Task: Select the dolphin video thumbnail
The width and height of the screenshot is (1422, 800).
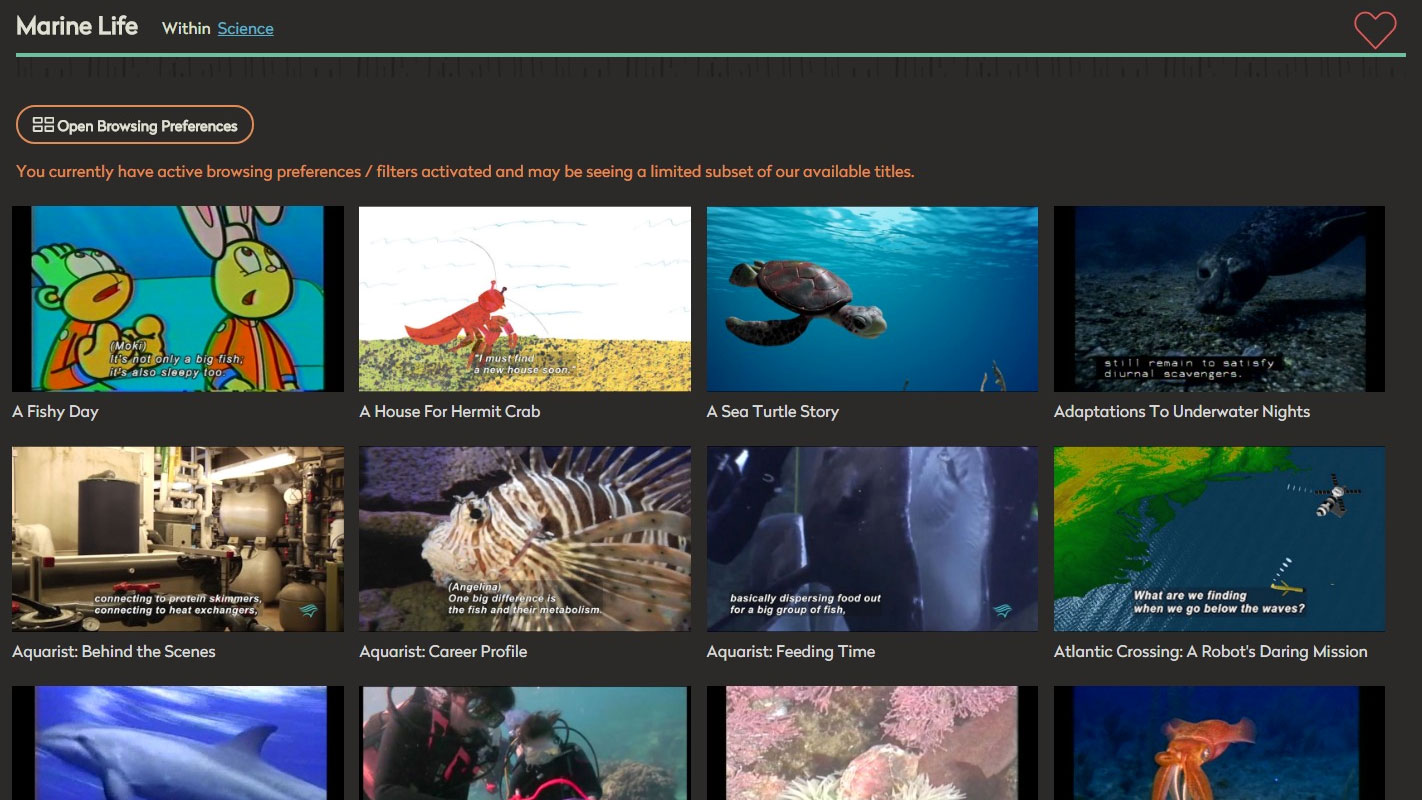Action: (178, 743)
